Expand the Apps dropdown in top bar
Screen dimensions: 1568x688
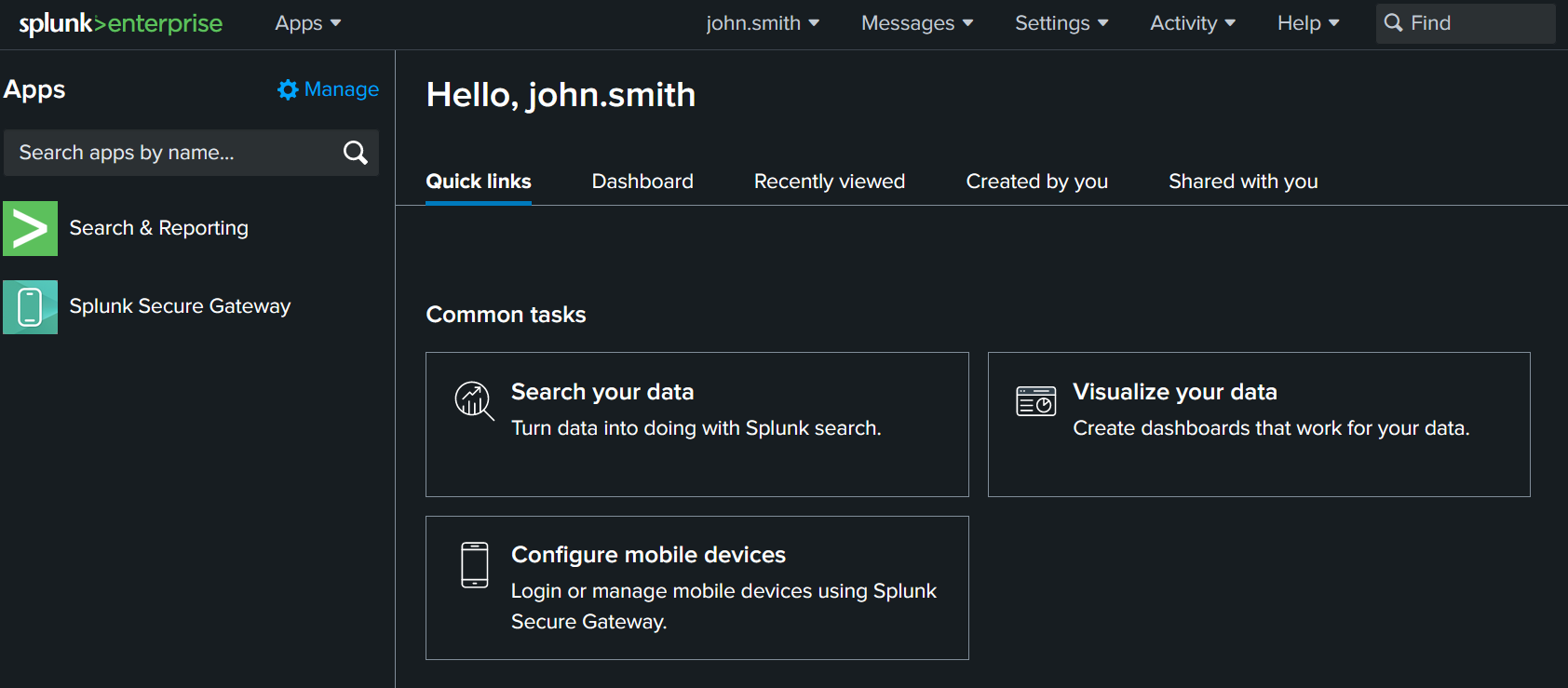click(x=307, y=23)
